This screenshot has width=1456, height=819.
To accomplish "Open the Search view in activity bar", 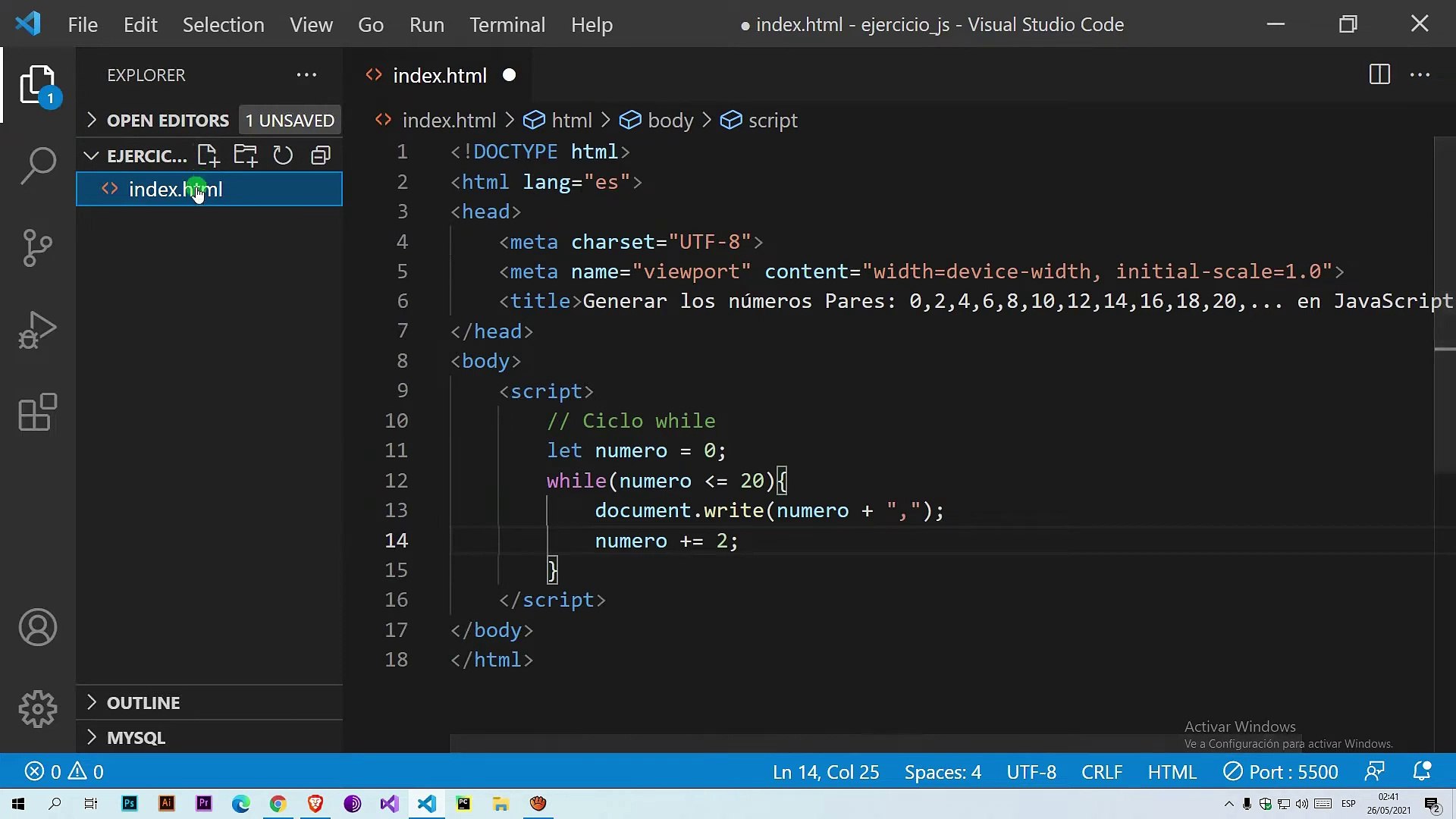I will pos(37,165).
